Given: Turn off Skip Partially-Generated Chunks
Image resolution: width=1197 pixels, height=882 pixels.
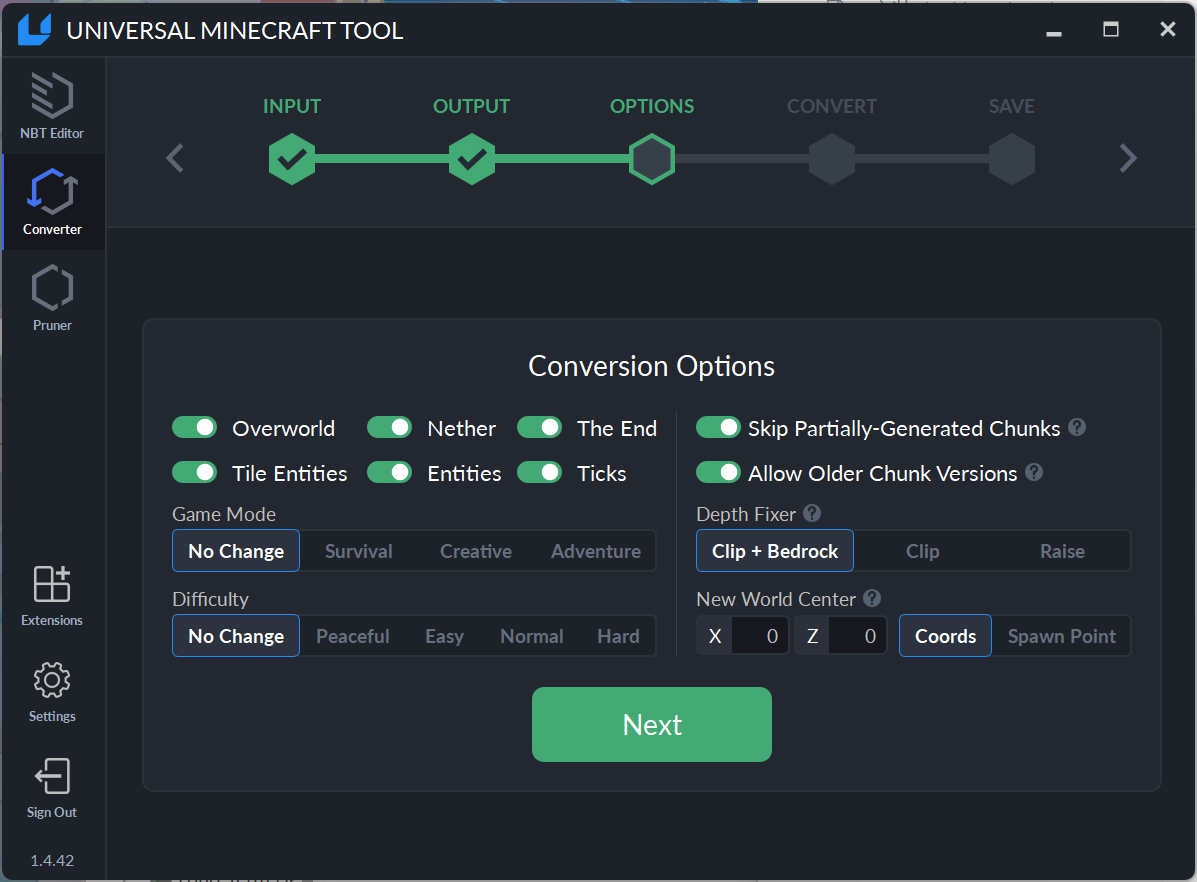Looking at the screenshot, I should (x=718, y=428).
